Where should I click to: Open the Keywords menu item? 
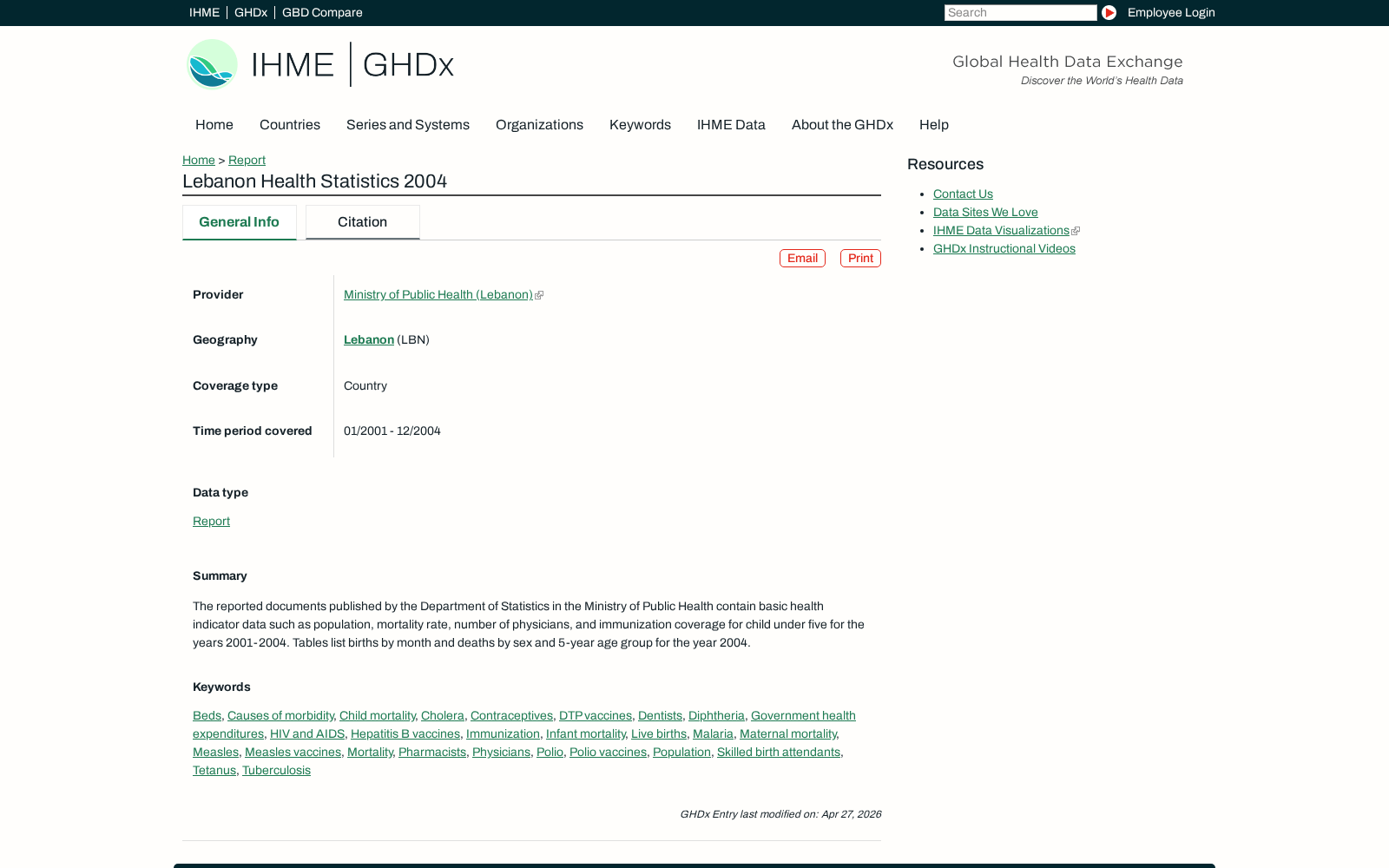click(x=640, y=125)
